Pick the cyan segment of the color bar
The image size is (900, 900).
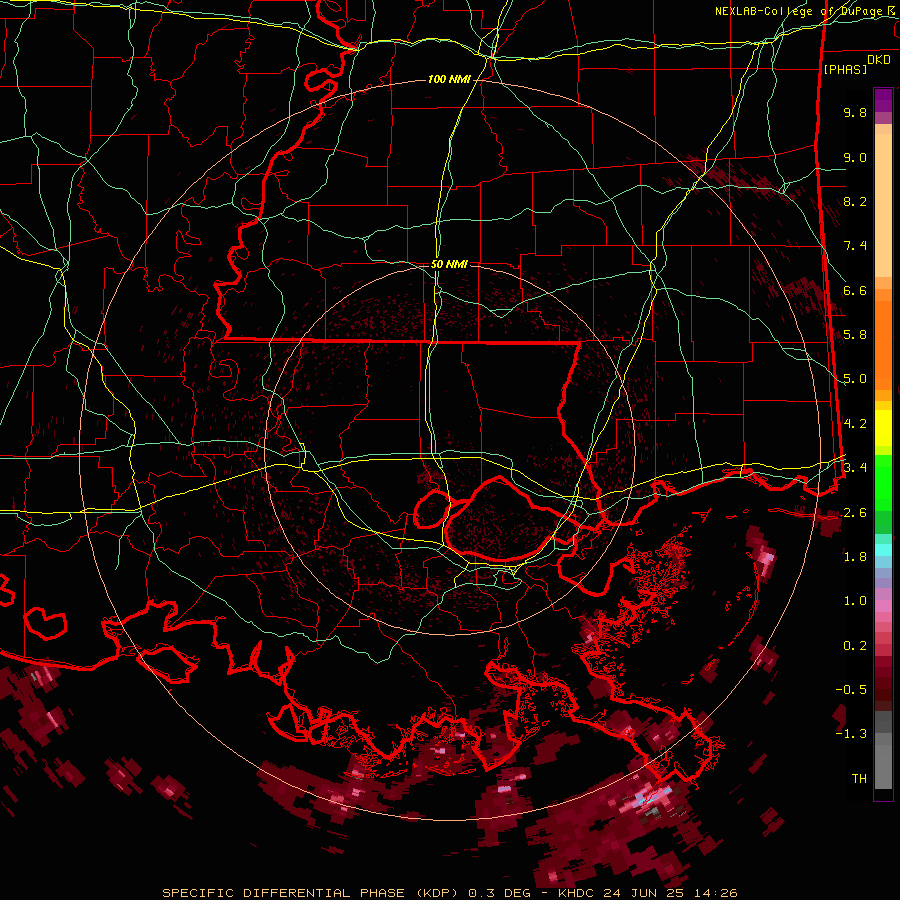point(883,550)
